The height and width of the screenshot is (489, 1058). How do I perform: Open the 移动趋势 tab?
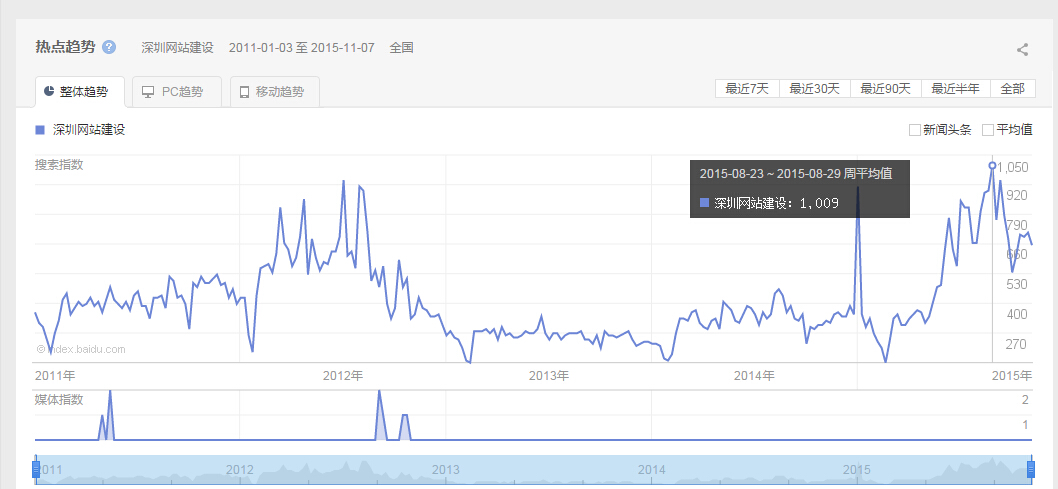coord(274,92)
